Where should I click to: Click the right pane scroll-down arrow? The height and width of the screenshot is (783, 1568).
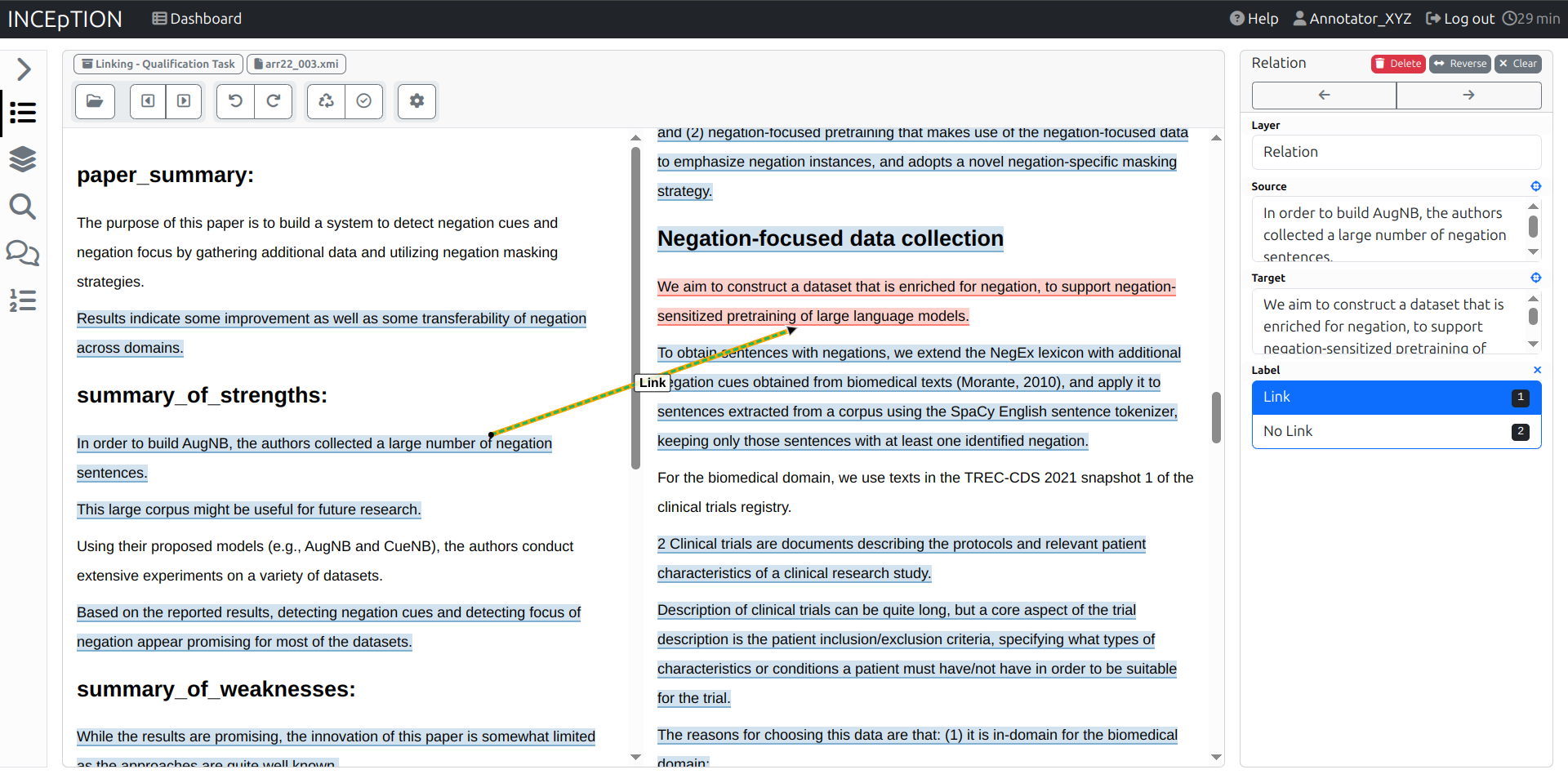[1216, 758]
